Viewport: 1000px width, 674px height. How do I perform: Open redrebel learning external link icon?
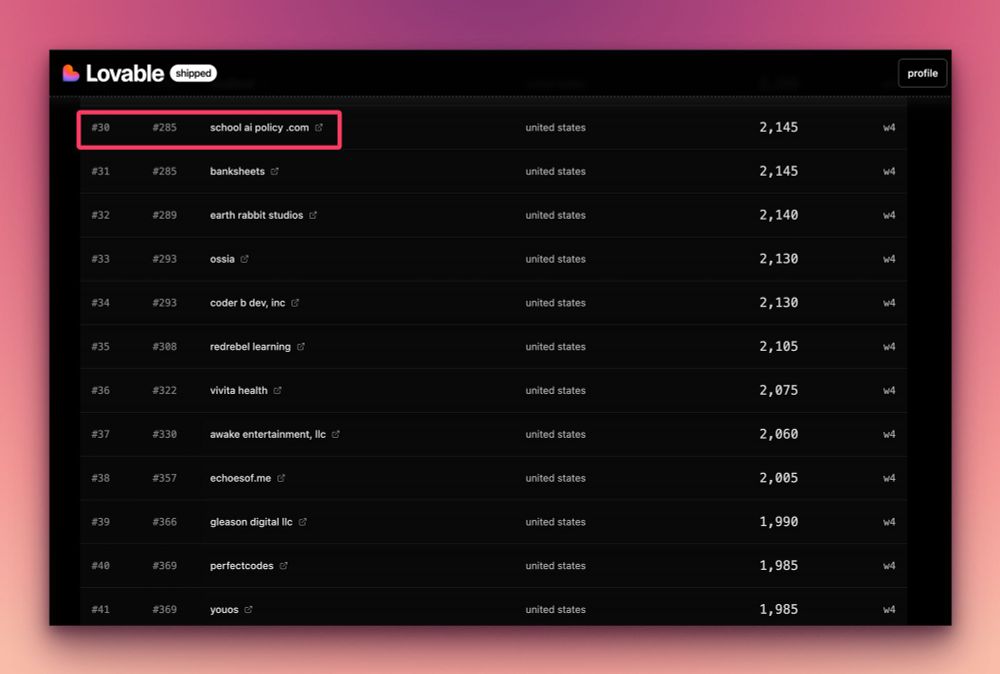pyautogui.click(x=300, y=347)
